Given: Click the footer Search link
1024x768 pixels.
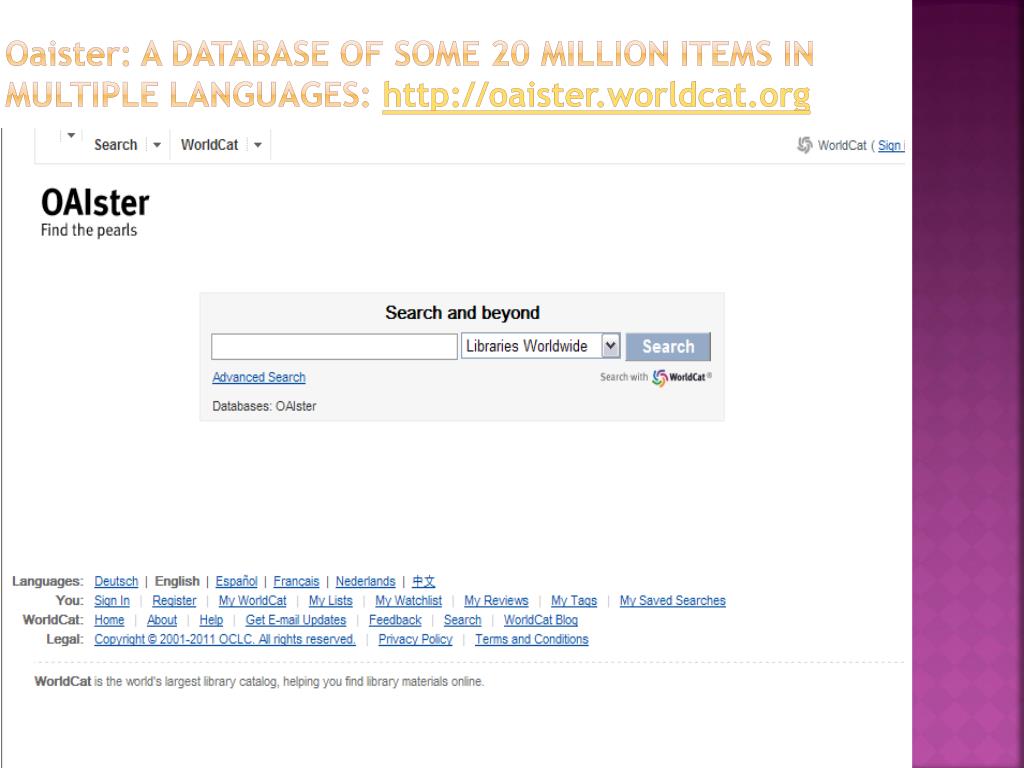Looking at the screenshot, I should [462, 620].
